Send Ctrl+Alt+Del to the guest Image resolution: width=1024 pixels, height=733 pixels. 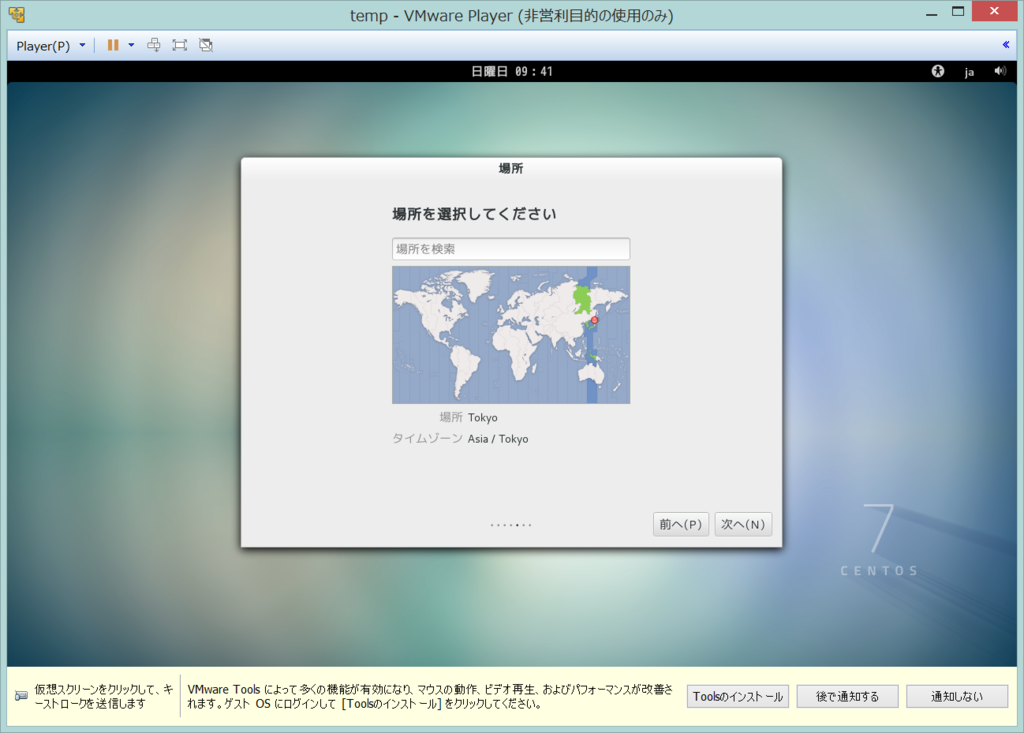(x=153, y=45)
